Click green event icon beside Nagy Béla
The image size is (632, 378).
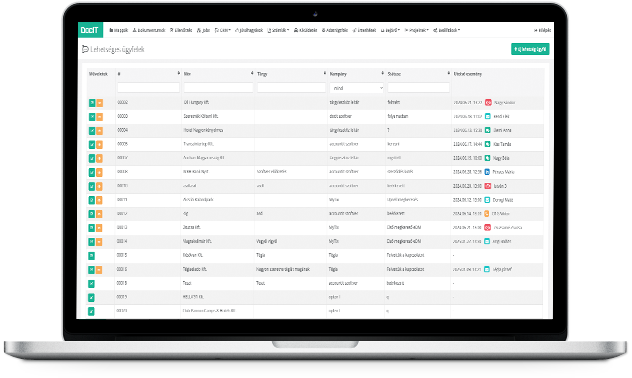point(487,158)
